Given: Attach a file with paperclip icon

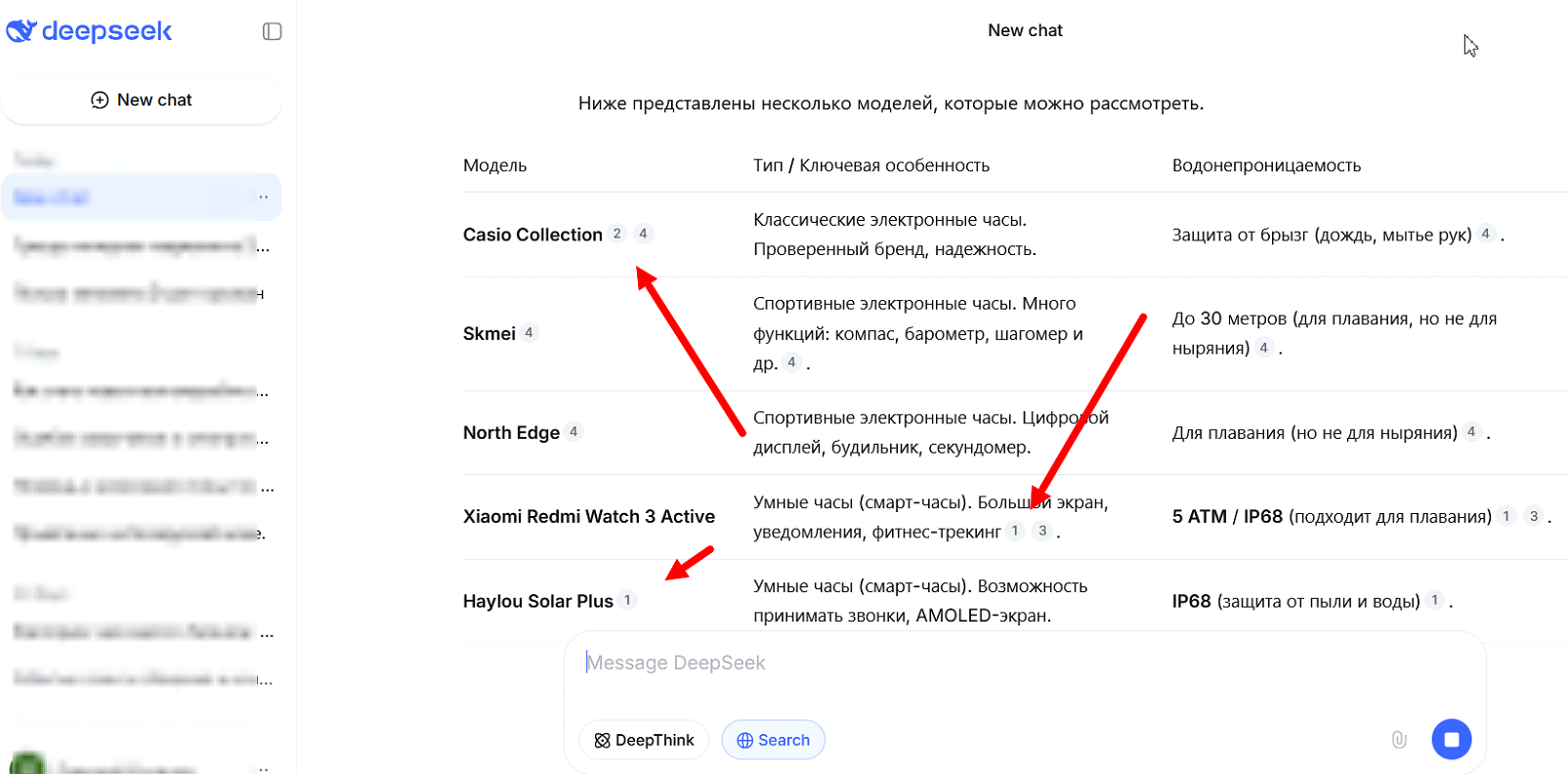Looking at the screenshot, I should 1399,740.
